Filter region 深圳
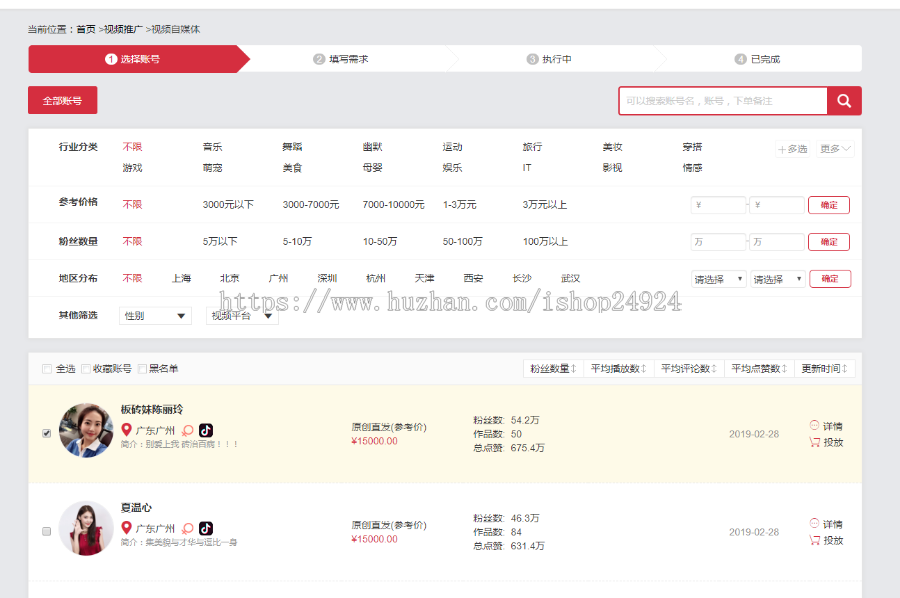This screenshot has height=598, width=900. (x=327, y=278)
